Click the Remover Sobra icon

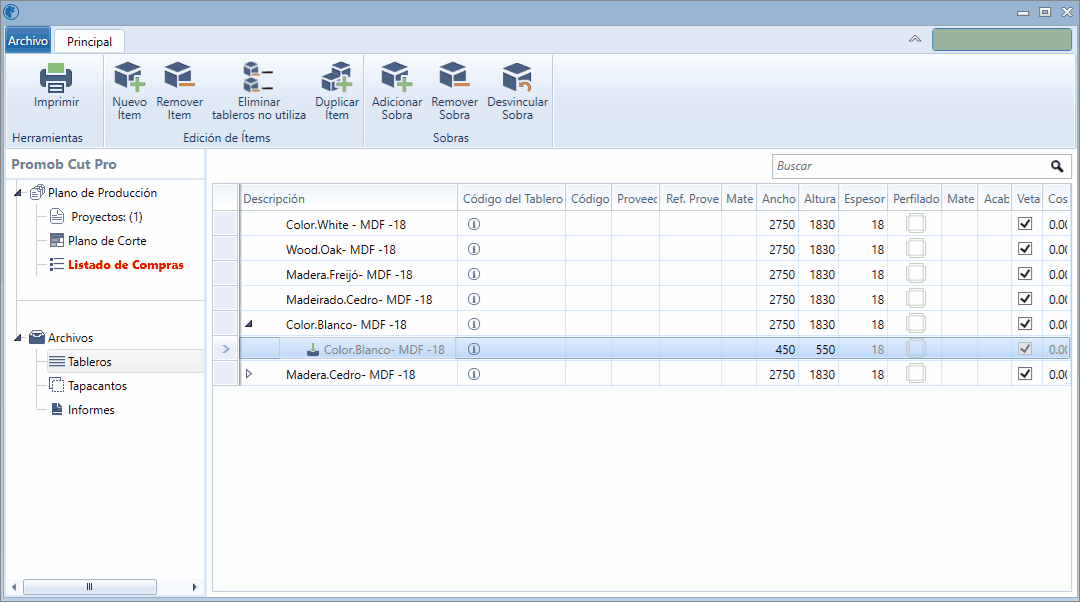454,77
